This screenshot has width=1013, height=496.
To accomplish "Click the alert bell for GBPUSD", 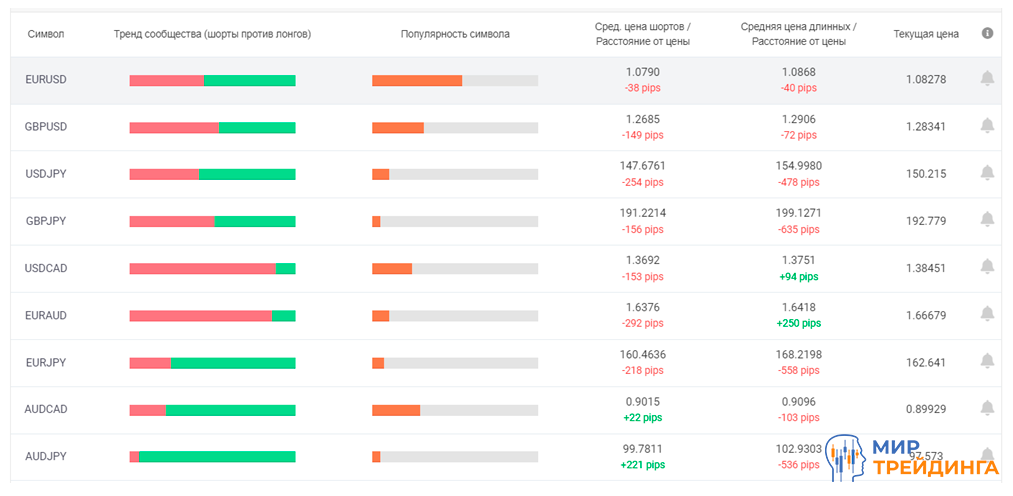I will point(987,126).
